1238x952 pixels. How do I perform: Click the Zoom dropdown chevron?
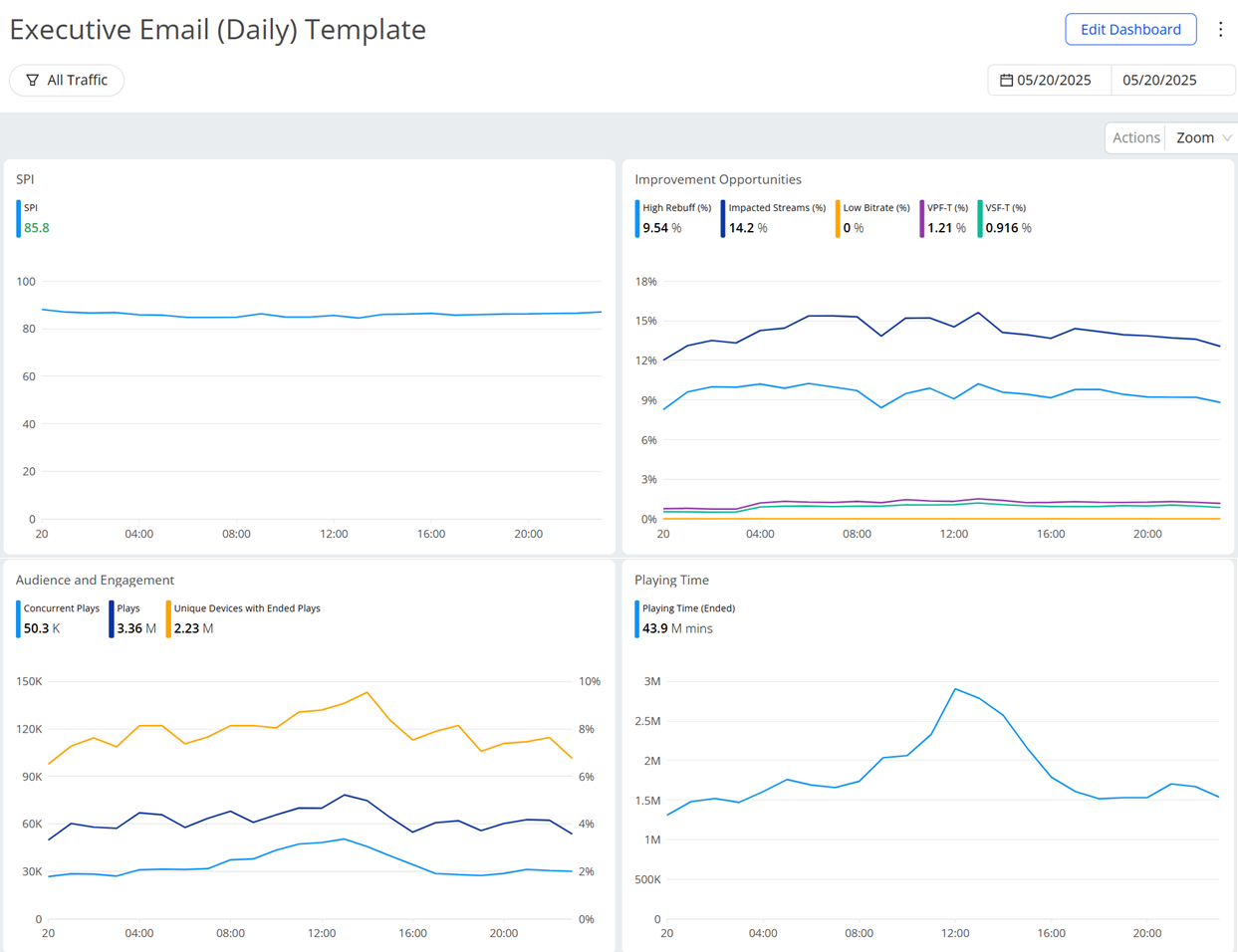coord(1226,137)
